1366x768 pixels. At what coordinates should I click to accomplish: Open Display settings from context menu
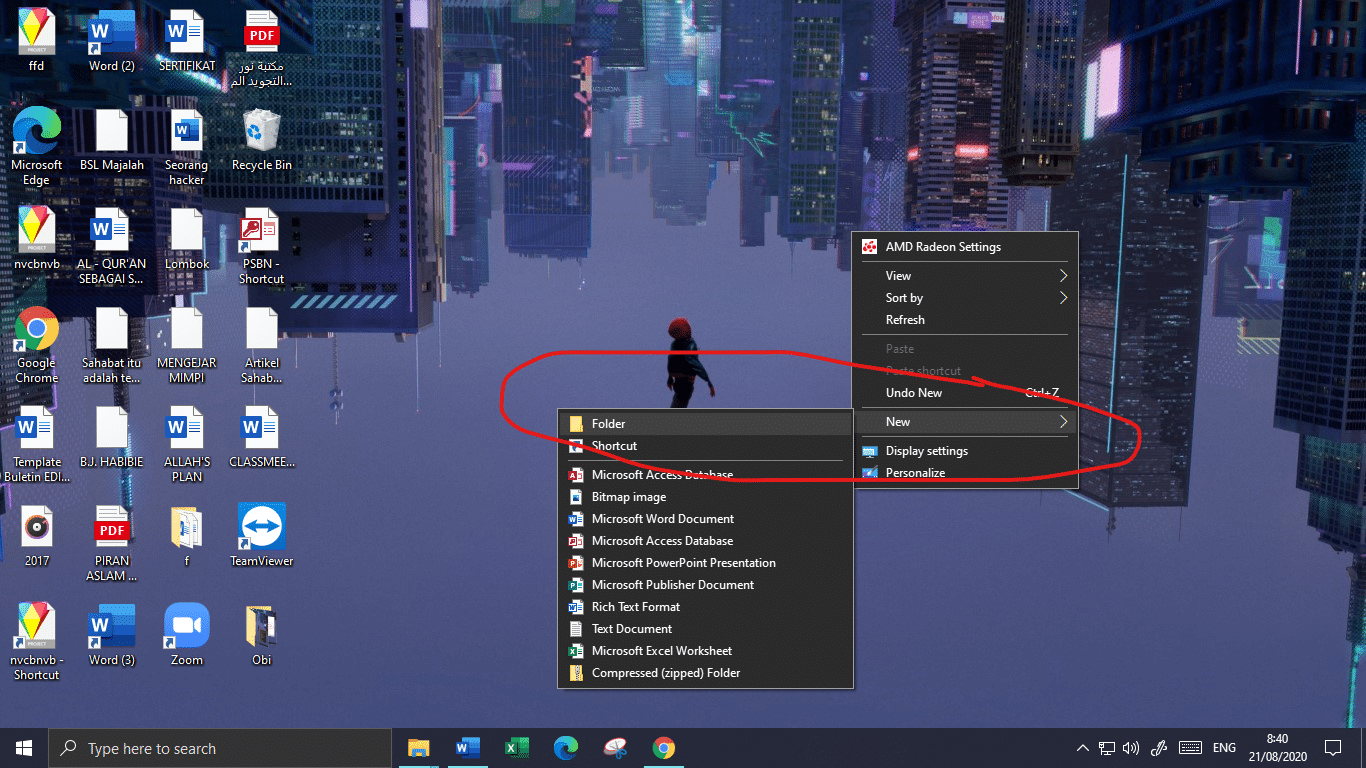click(x=966, y=451)
